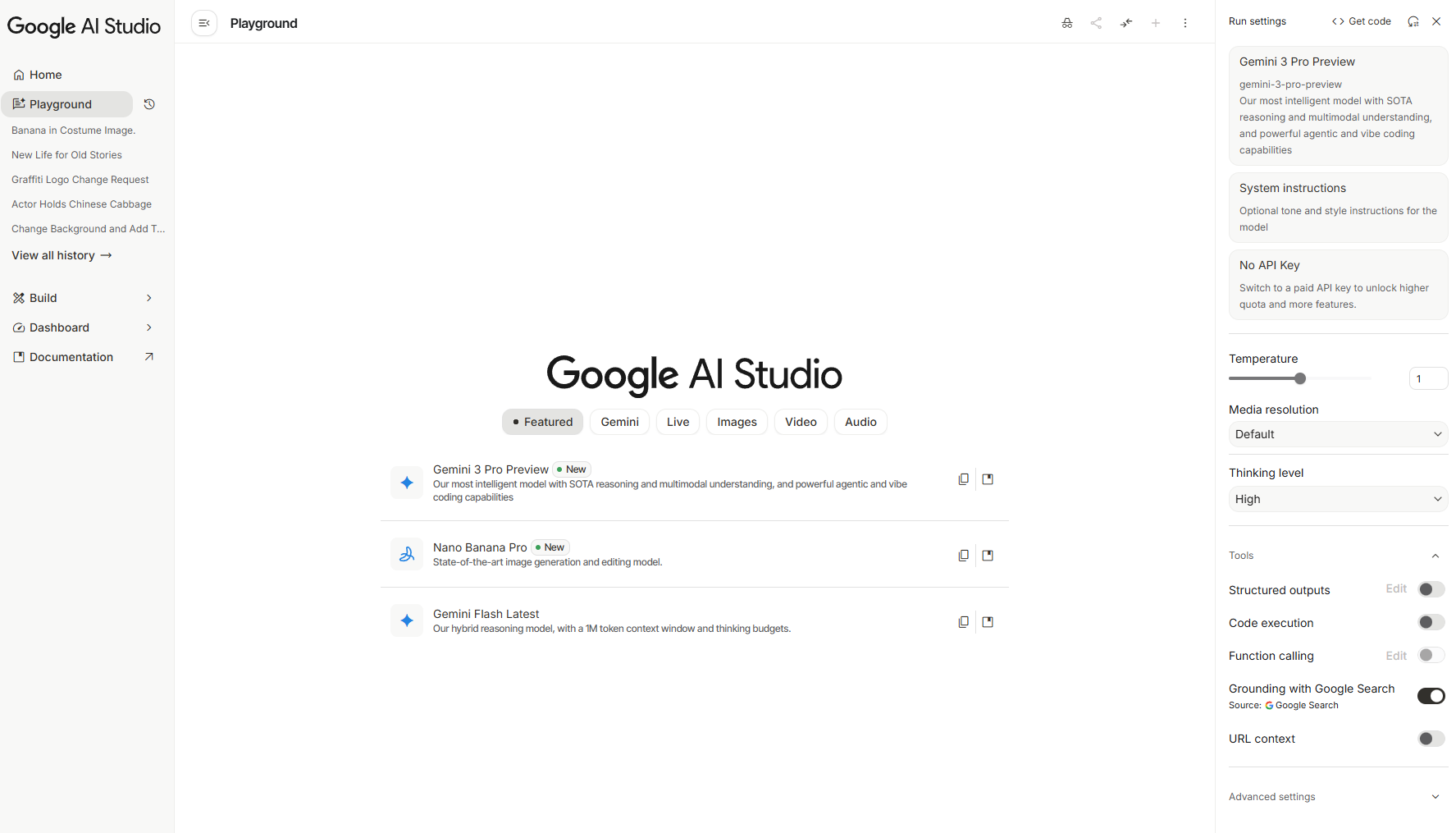Switch to the Live tab
The width and height of the screenshot is (1456, 833).
pyautogui.click(x=678, y=422)
